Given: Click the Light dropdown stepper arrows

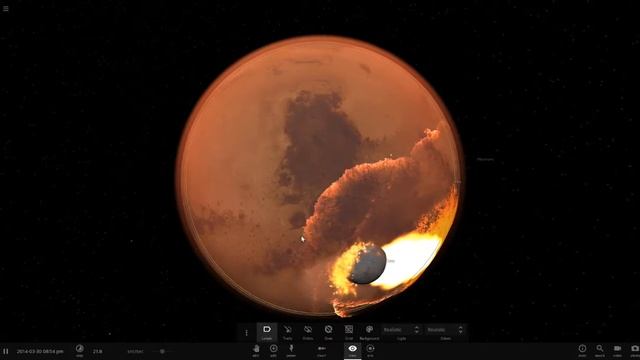Looking at the screenshot, I should coord(416,330).
